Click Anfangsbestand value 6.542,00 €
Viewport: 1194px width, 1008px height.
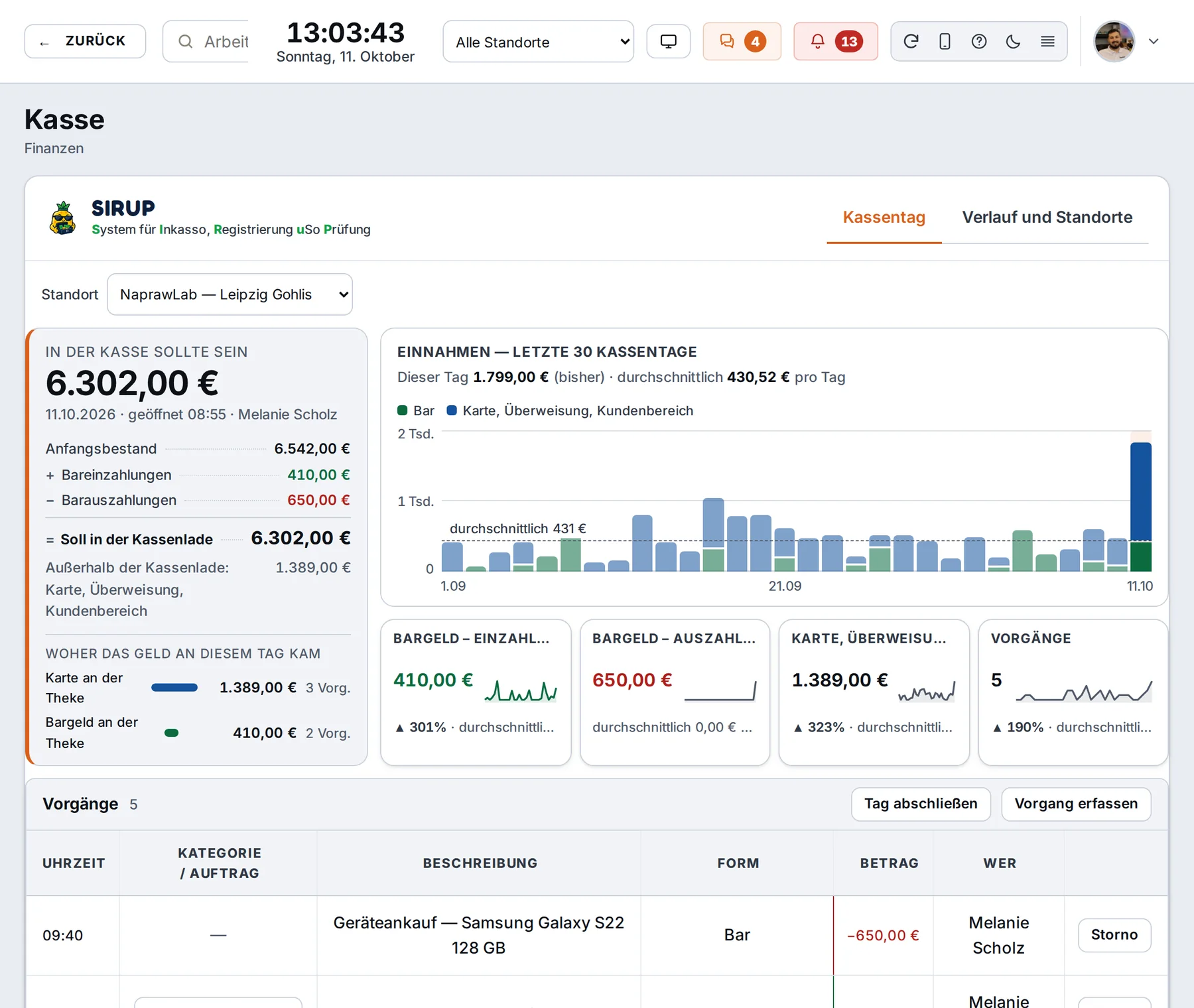point(312,448)
